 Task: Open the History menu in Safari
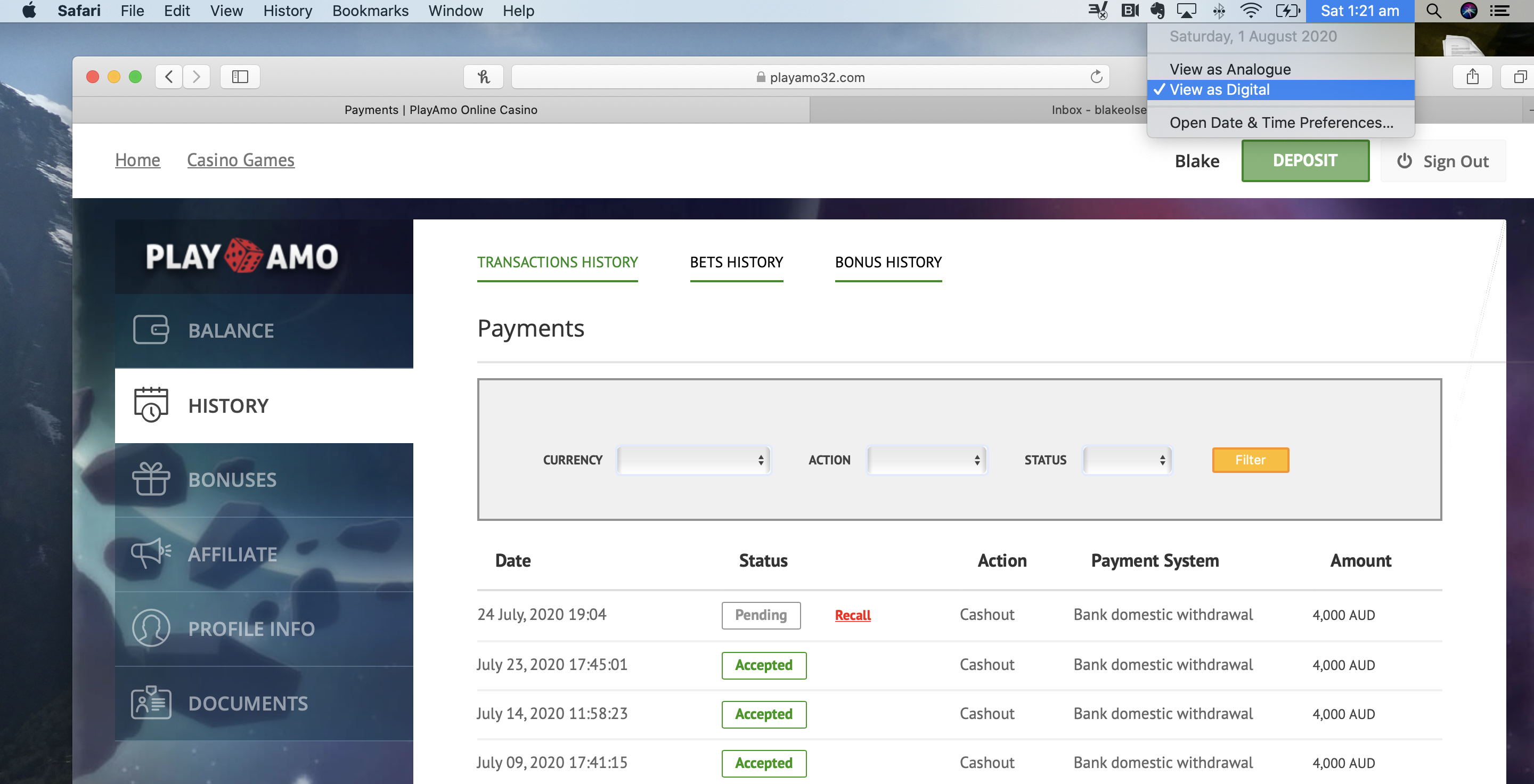288,11
